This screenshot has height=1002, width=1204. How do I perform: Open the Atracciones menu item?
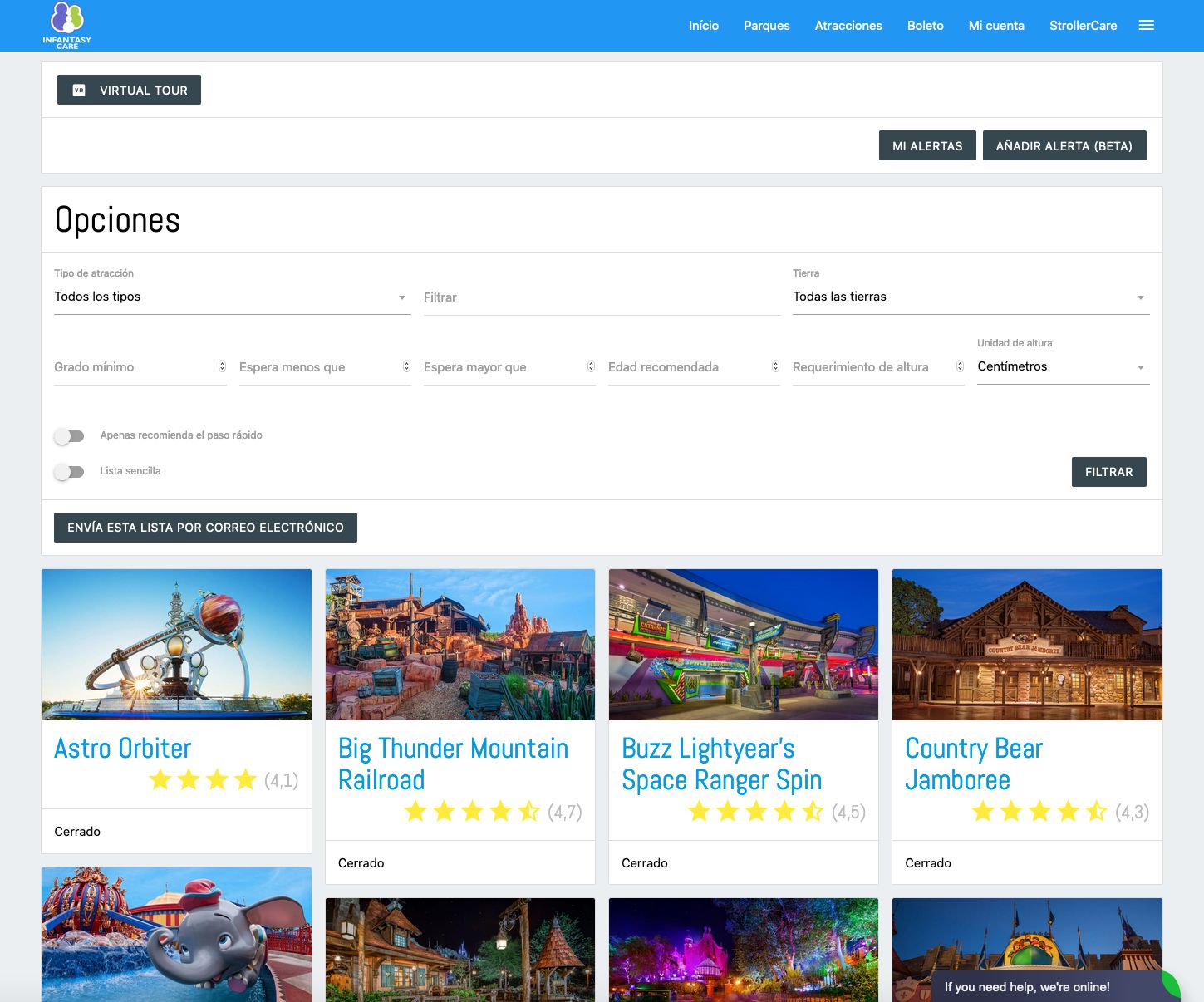point(848,26)
